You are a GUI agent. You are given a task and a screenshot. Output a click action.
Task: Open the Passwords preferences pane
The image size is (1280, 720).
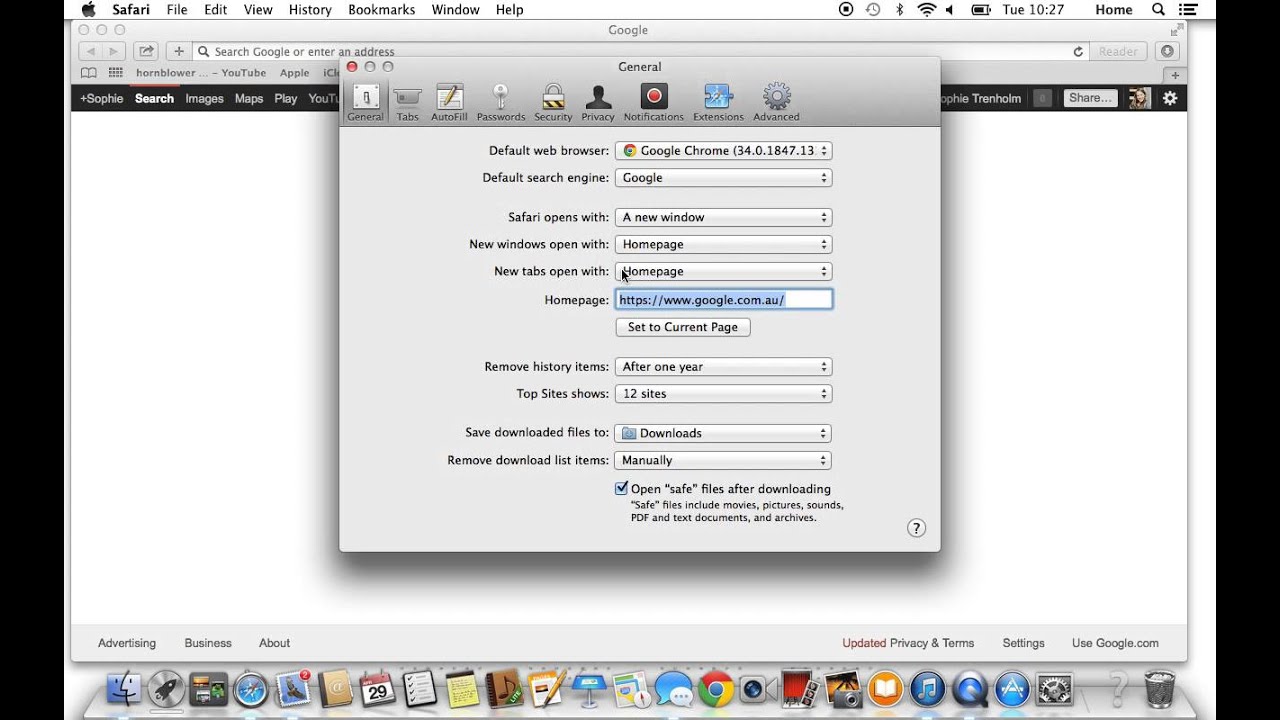501,103
